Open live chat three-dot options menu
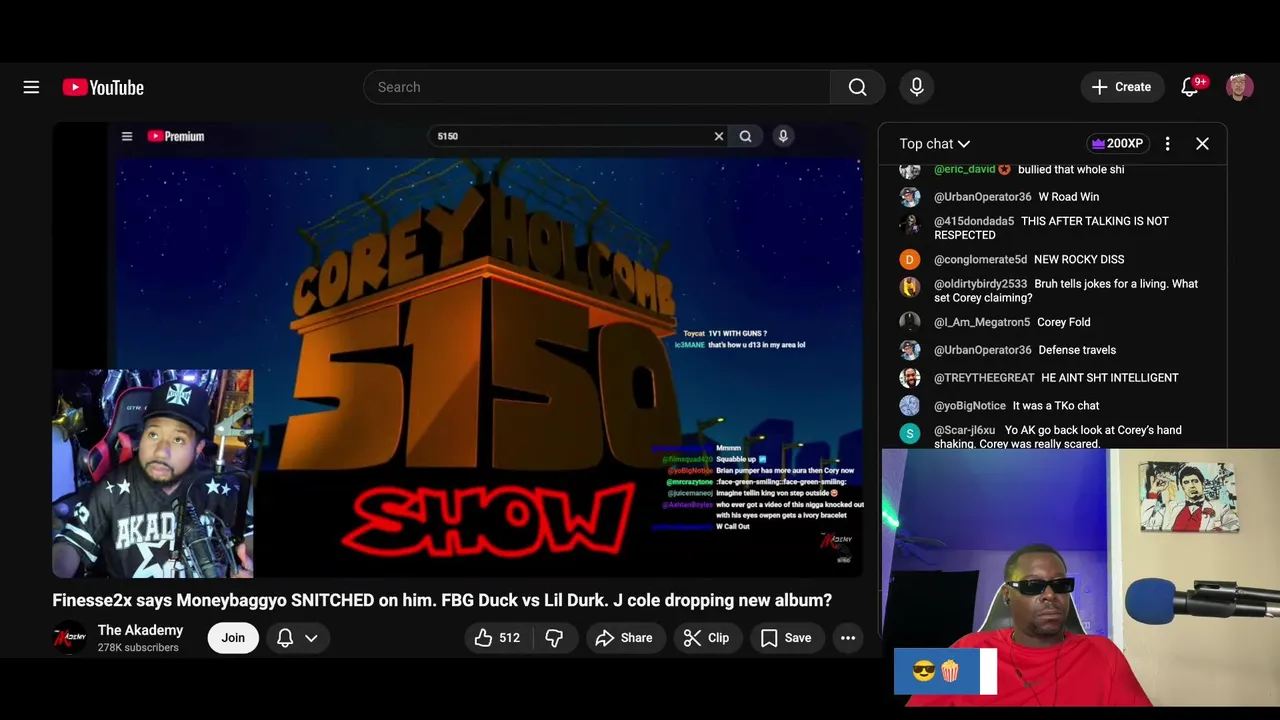 (1167, 144)
